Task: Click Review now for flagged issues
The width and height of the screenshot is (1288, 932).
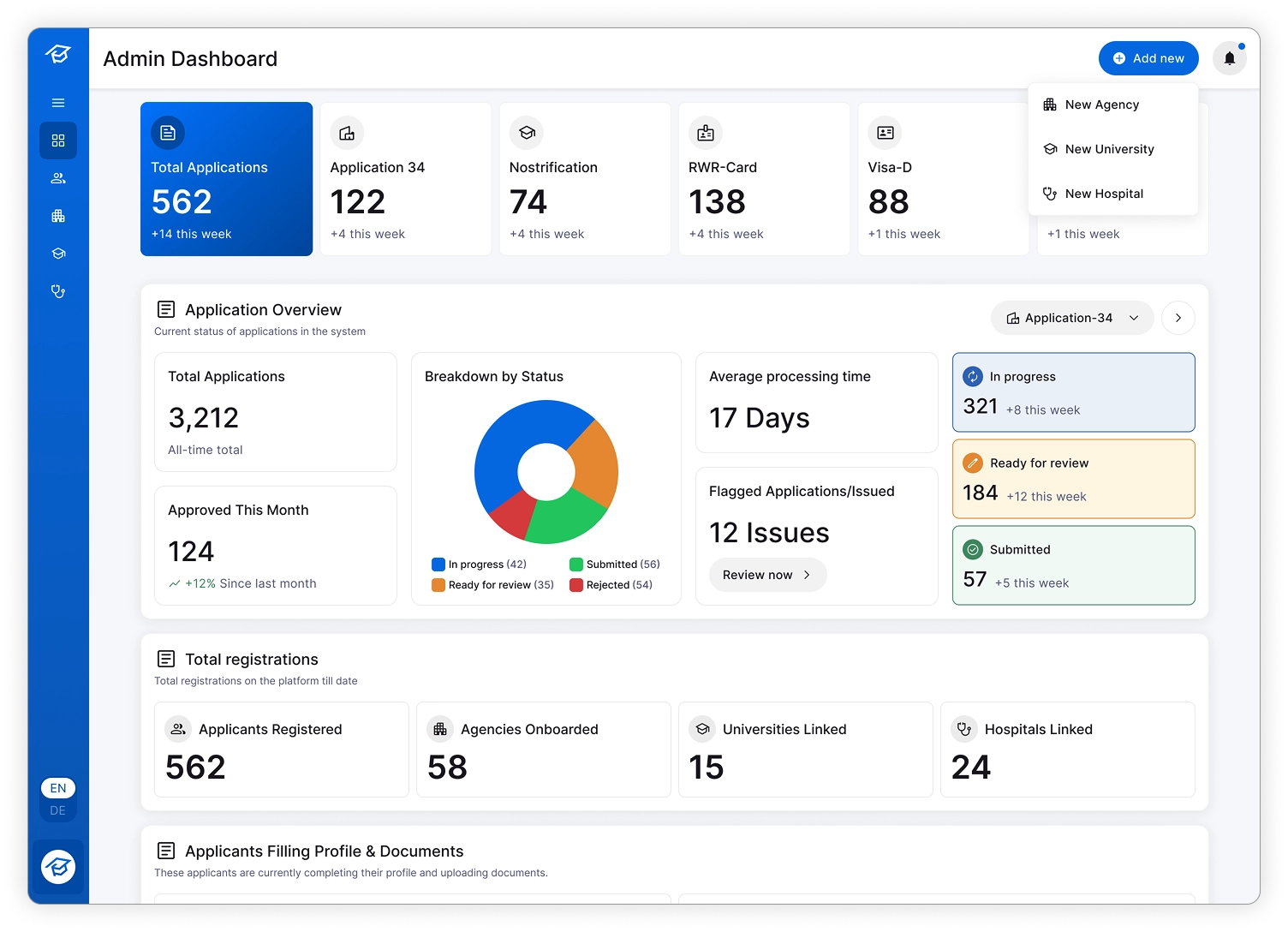Action: tap(767, 575)
